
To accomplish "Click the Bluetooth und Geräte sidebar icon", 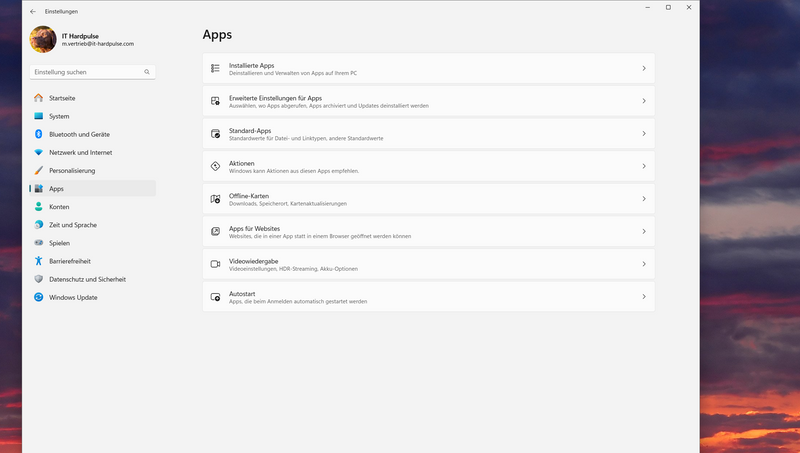I will point(38,134).
